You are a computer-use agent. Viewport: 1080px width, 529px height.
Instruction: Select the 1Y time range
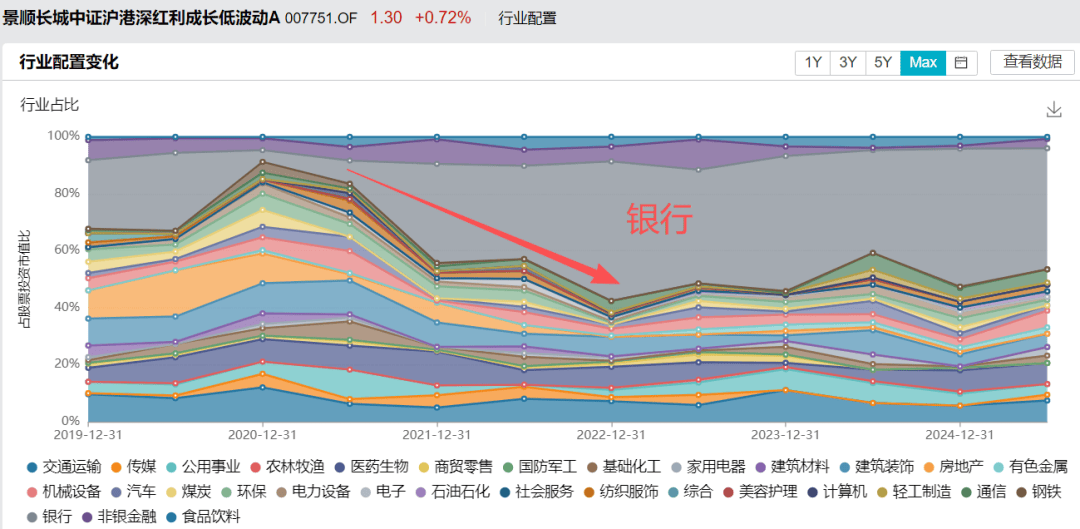813,62
